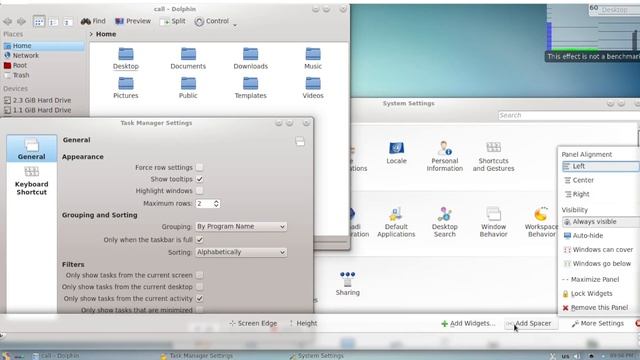Click Remove this Panel entry
Viewport: 640px width, 360px height.
tap(595, 307)
